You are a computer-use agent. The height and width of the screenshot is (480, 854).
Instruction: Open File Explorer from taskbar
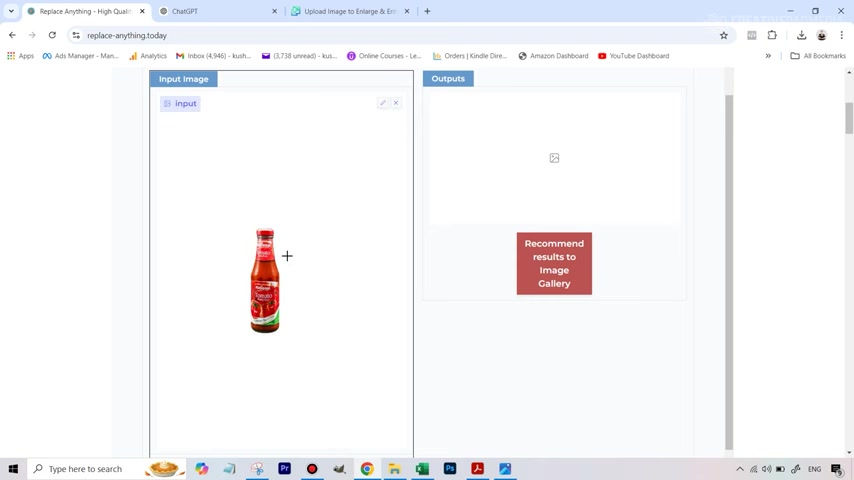[x=394, y=469]
